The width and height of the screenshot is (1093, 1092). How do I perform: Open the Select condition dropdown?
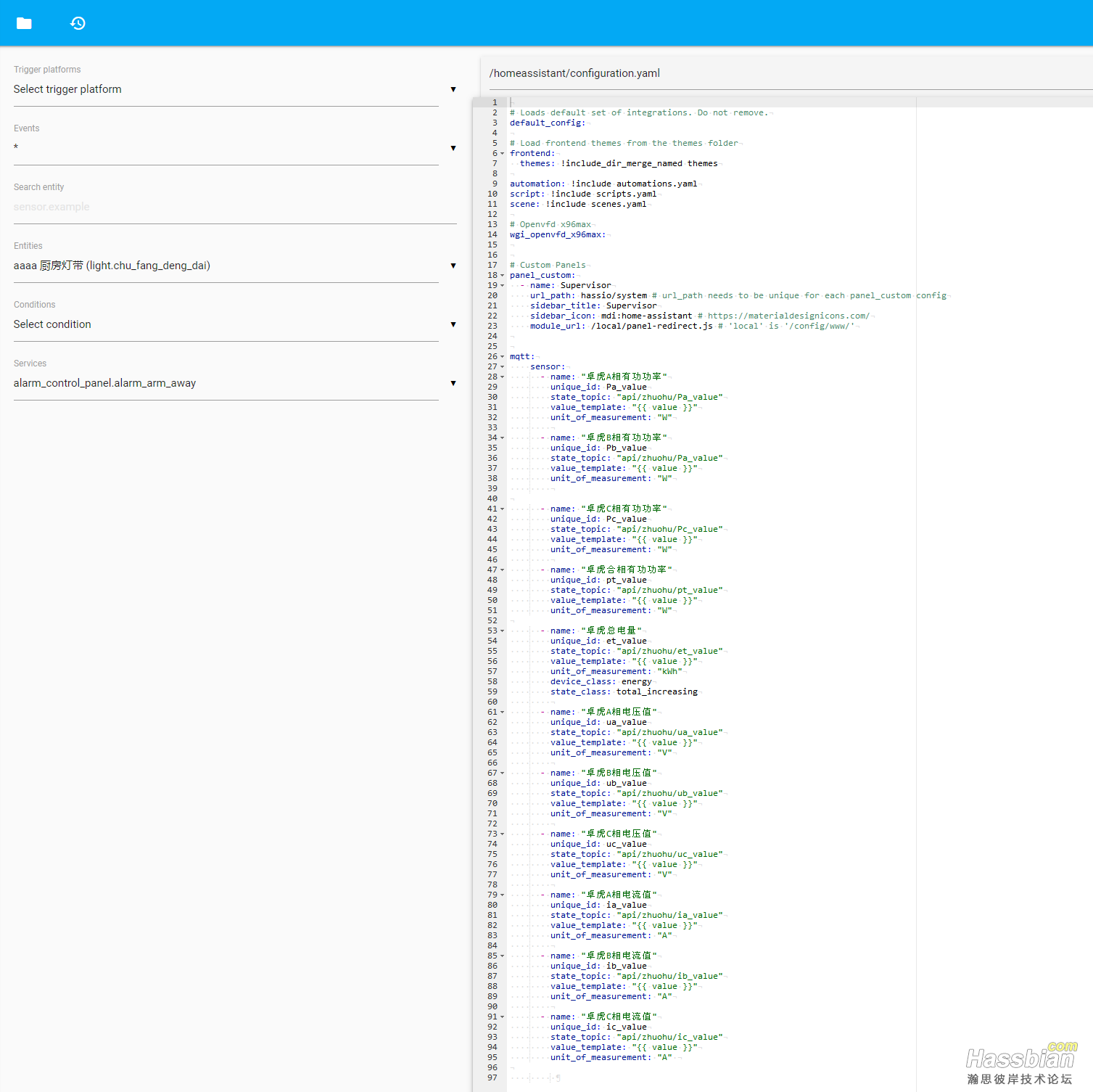pyautogui.click(x=235, y=324)
